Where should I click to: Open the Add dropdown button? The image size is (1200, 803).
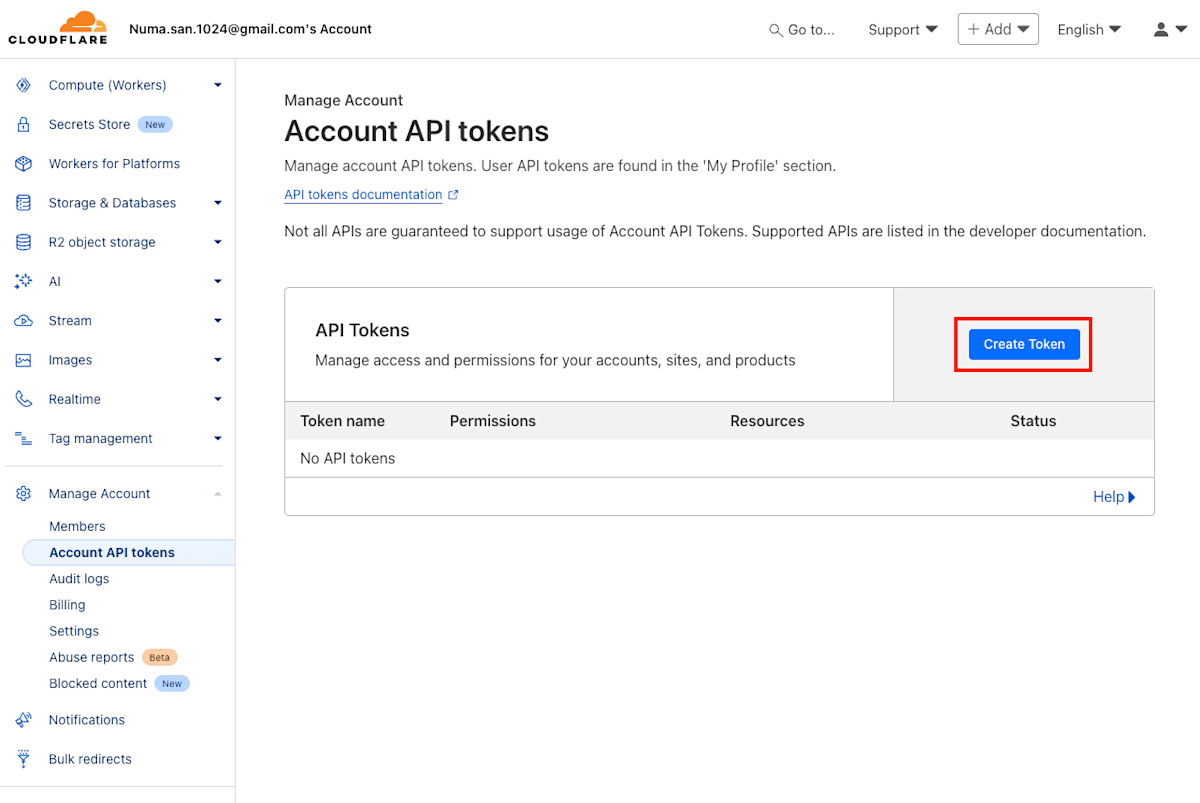998,29
